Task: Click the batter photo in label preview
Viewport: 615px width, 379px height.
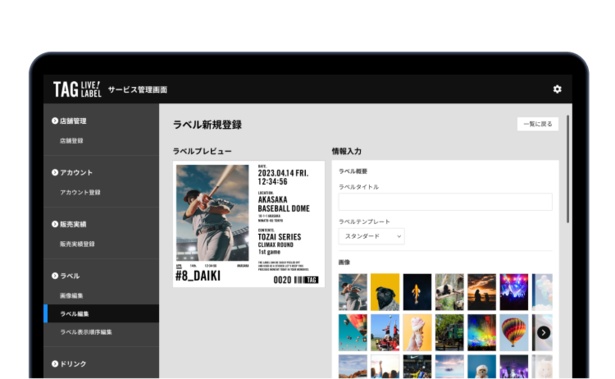Action: pos(212,213)
